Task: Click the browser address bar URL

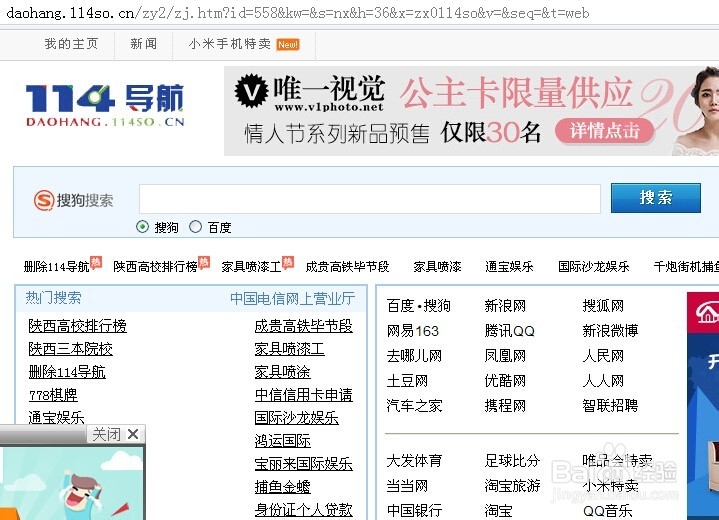Action: pyautogui.click(x=298, y=13)
